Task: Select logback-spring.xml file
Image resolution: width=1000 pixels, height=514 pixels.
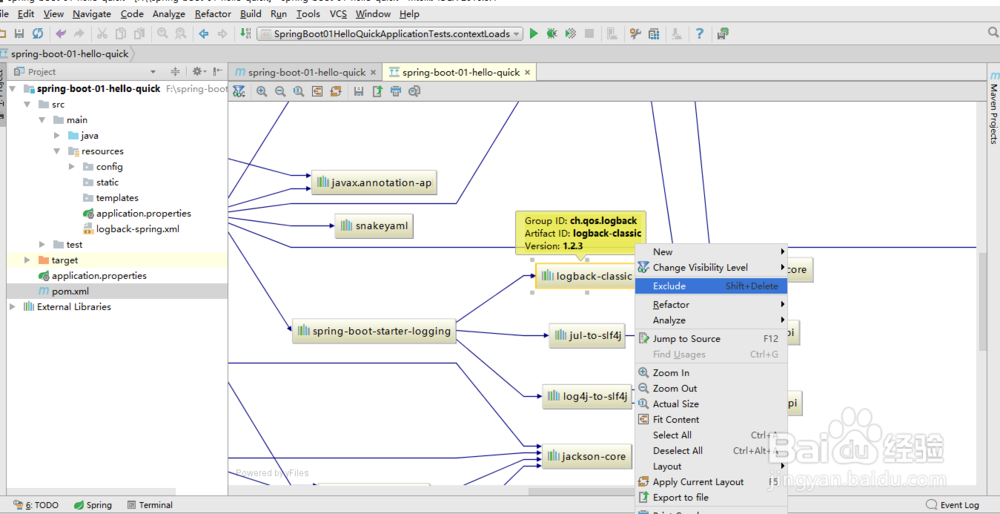Action: click(138, 229)
